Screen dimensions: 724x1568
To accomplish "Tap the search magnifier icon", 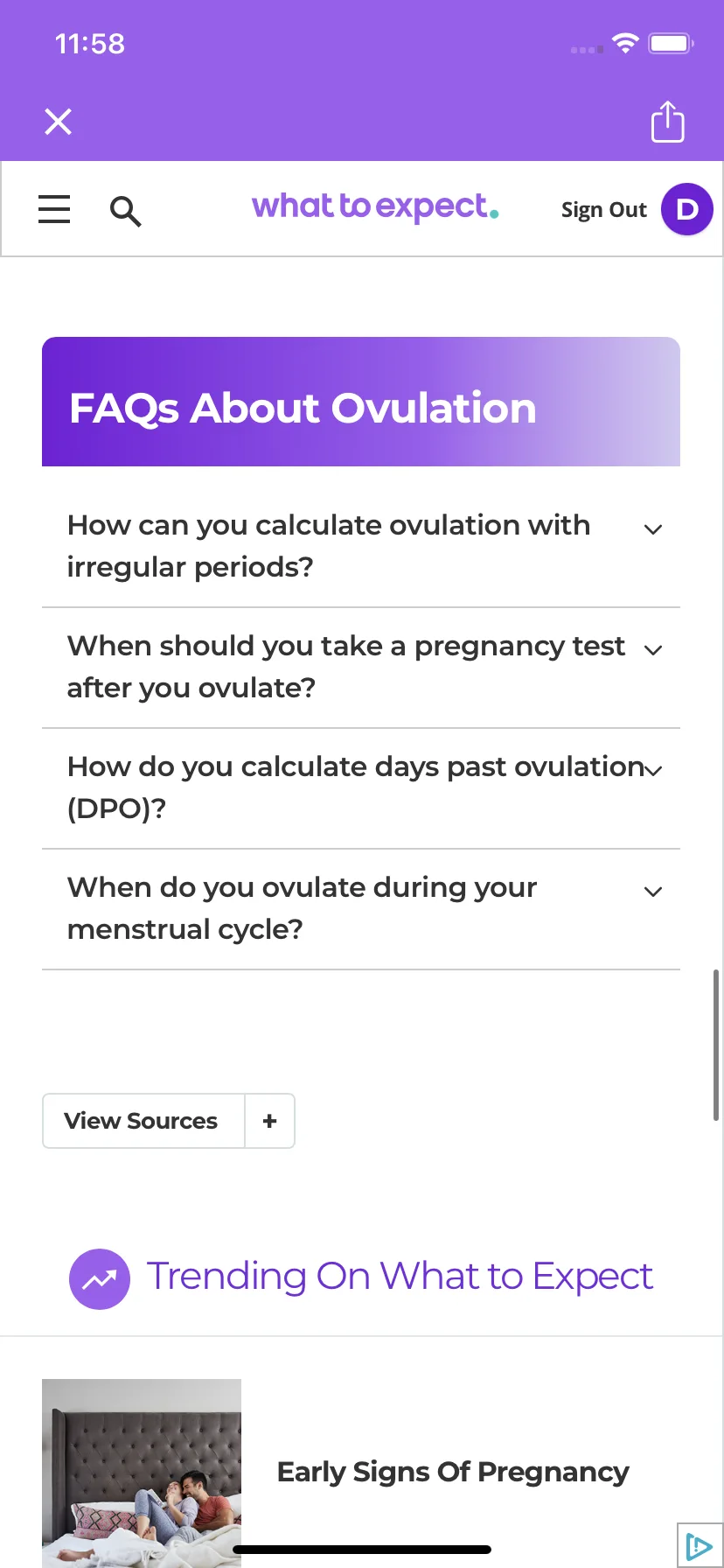I will click(125, 211).
